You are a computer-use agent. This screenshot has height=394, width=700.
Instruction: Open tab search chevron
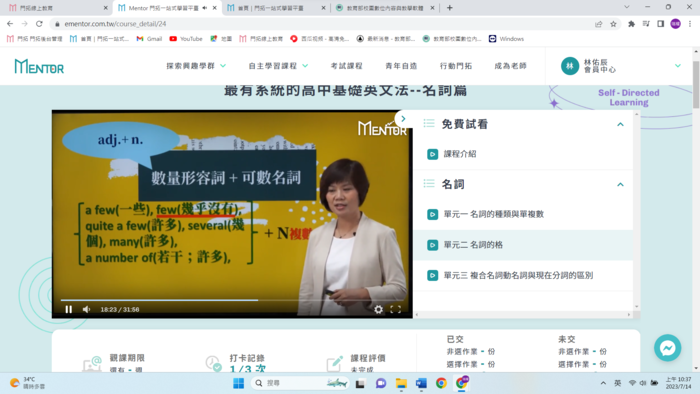pos(627,7)
